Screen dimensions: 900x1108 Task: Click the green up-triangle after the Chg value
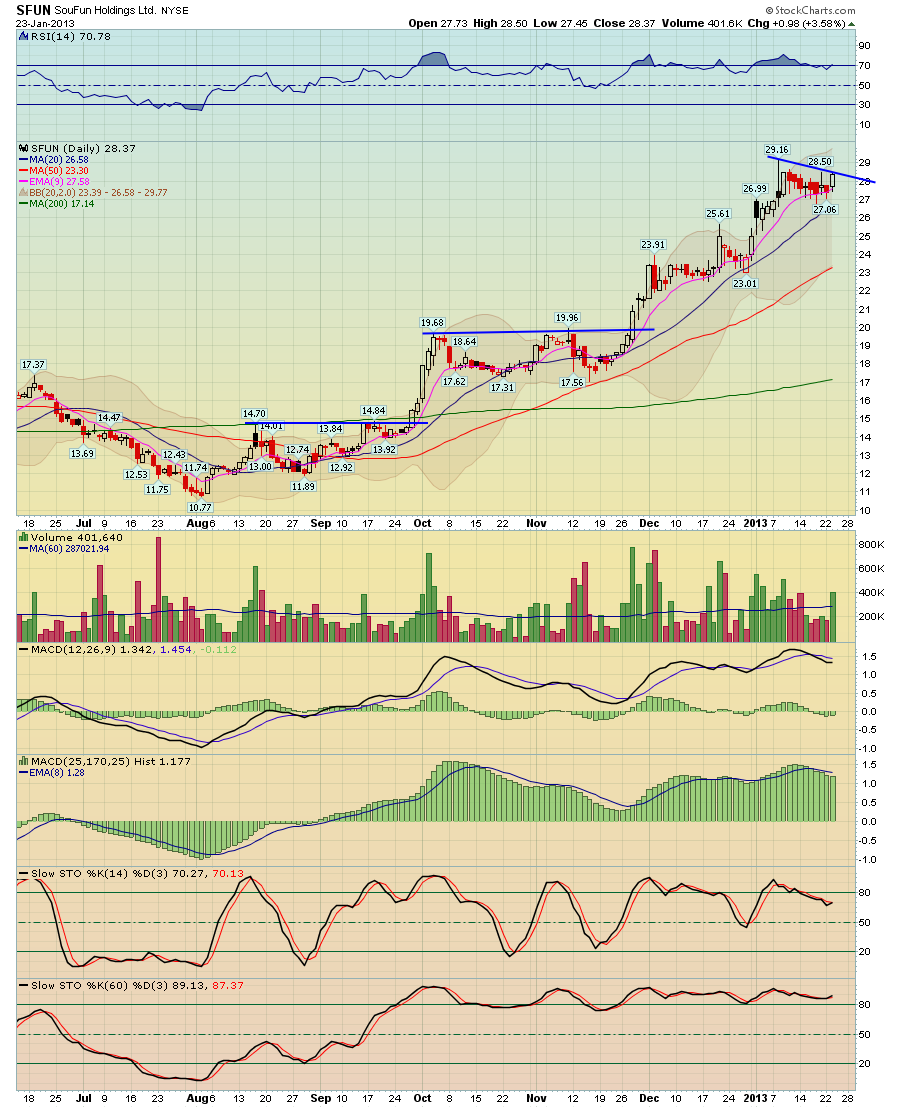click(851, 23)
